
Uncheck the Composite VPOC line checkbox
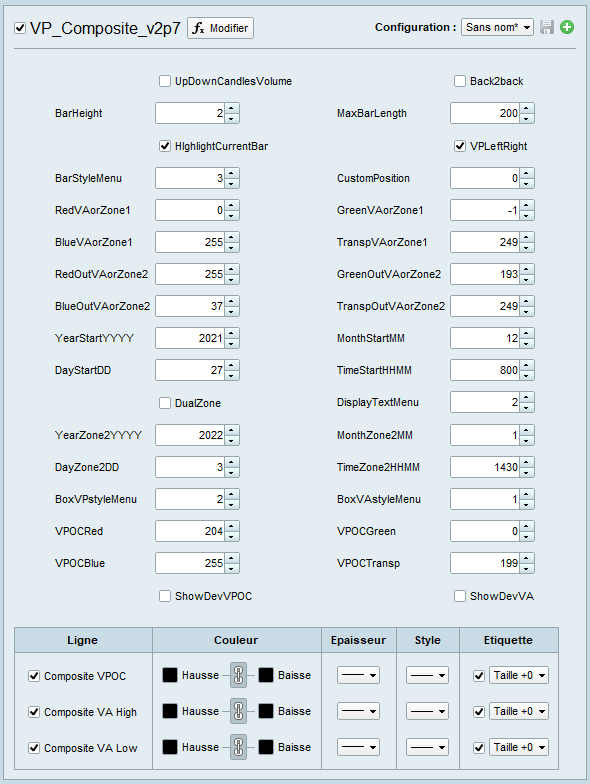tap(34, 676)
